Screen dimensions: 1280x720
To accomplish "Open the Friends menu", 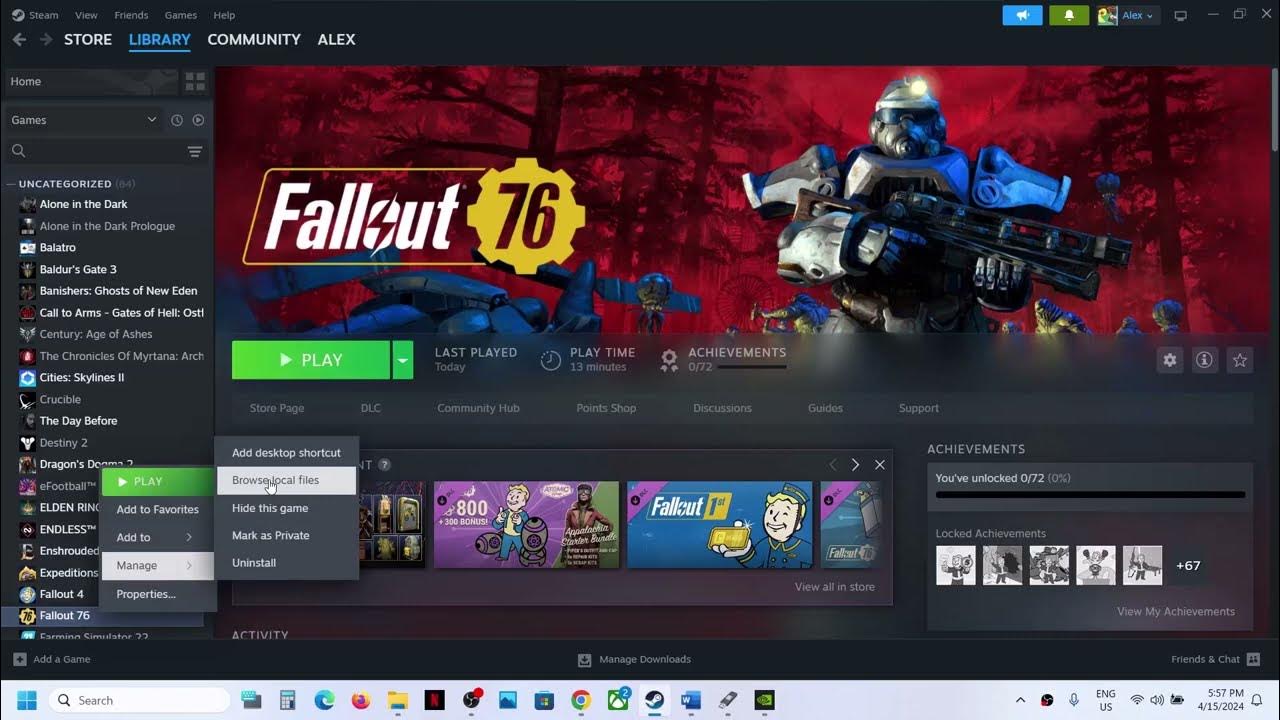I will point(131,15).
